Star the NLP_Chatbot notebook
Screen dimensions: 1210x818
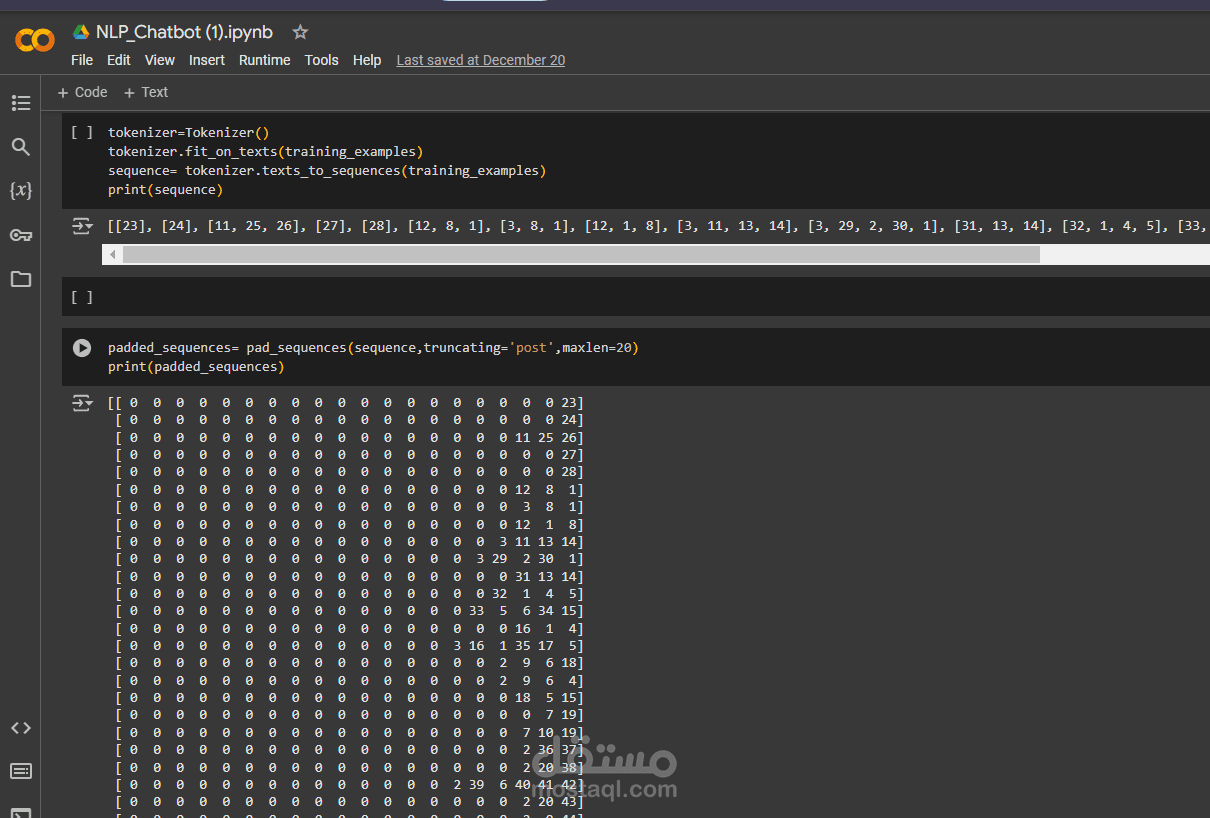(x=300, y=32)
